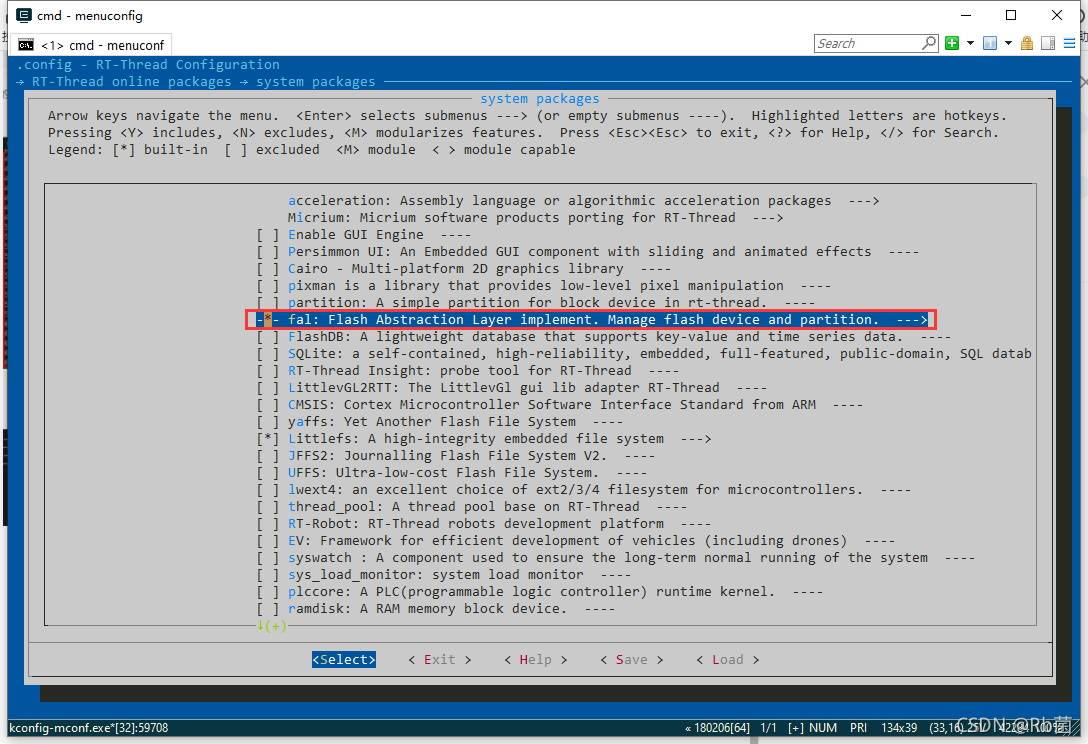The width and height of the screenshot is (1088, 744).
Task: Toggle the SQLite checkbox
Action: click(x=268, y=353)
